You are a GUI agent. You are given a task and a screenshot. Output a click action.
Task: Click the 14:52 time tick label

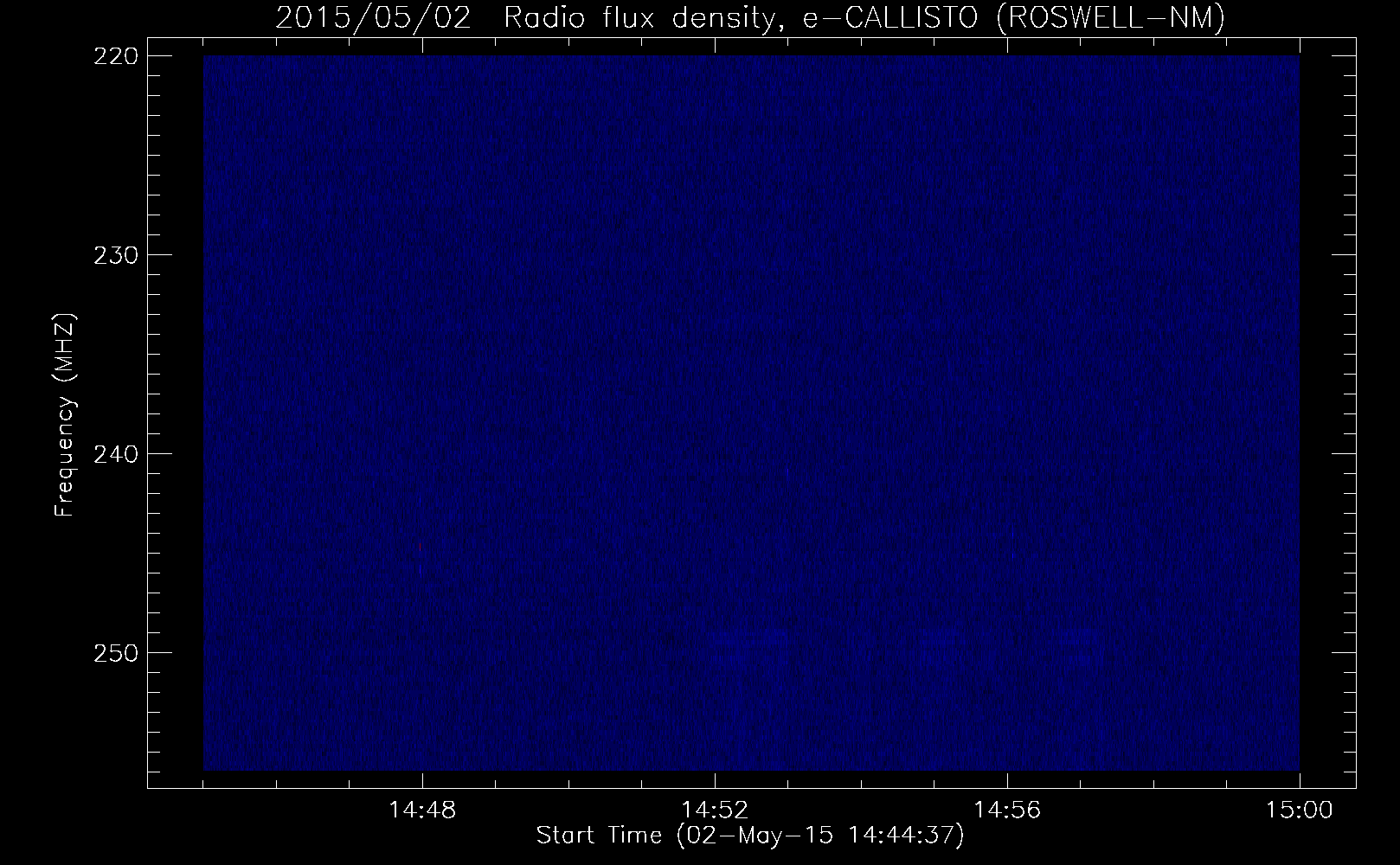click(715, 811)
